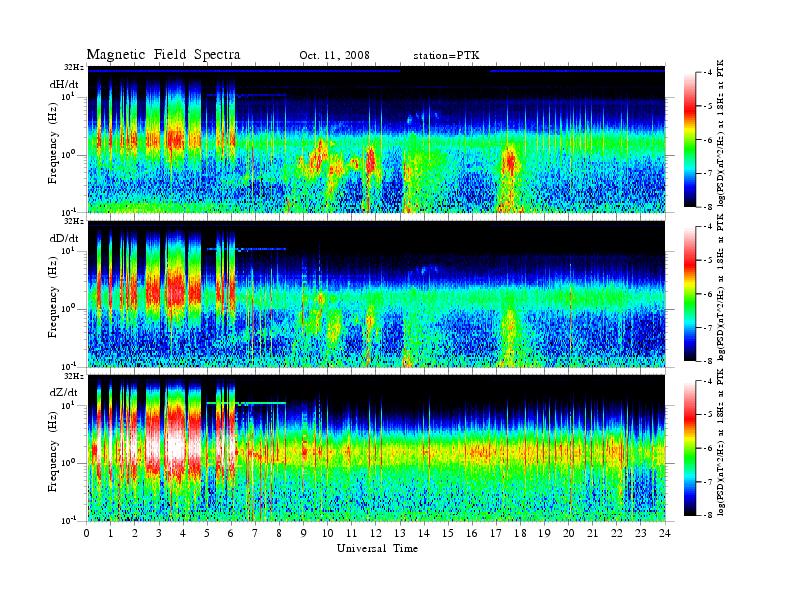The image size is (792, 612).
Task: Click the "-8" value on the dH/dt color scale
Action: pyautogui.click(x=706, y=207)
